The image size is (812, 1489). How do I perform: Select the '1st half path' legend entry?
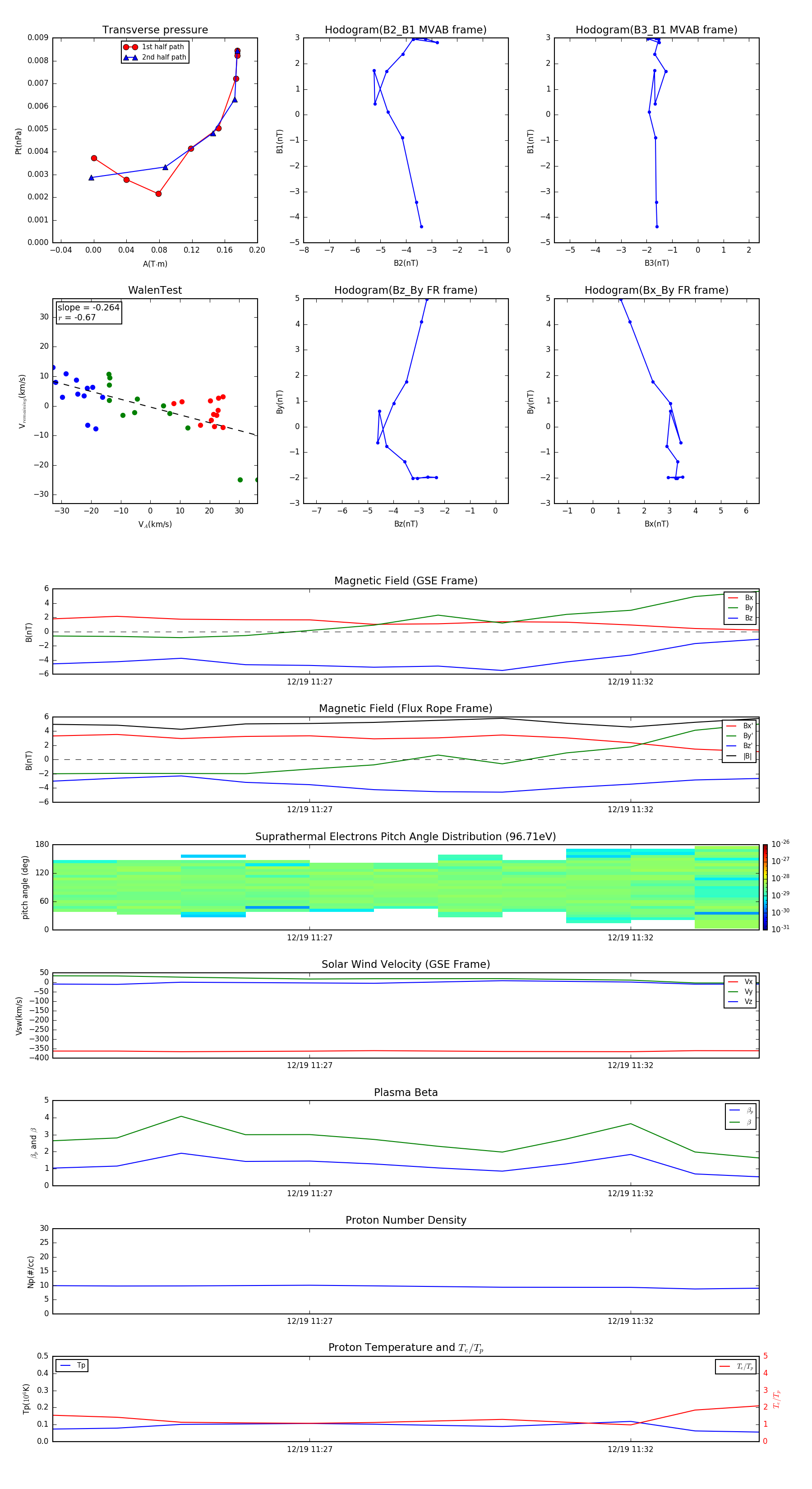[154, 47]
